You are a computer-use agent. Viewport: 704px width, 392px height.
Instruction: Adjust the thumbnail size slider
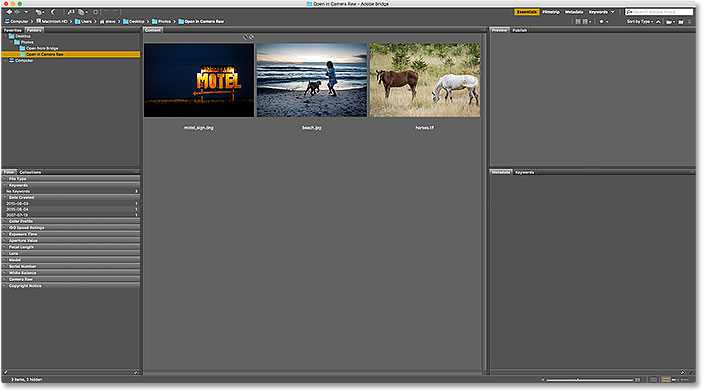tap(578, 380)
